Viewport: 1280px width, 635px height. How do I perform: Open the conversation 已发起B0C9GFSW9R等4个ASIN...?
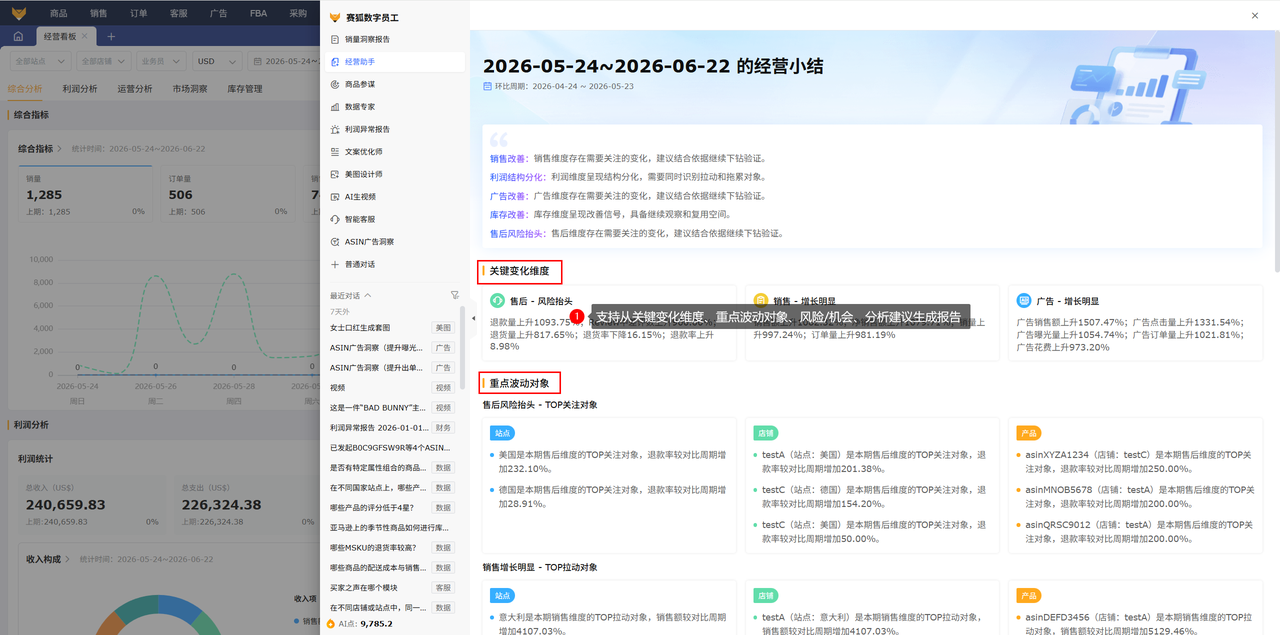pos(389,448)
